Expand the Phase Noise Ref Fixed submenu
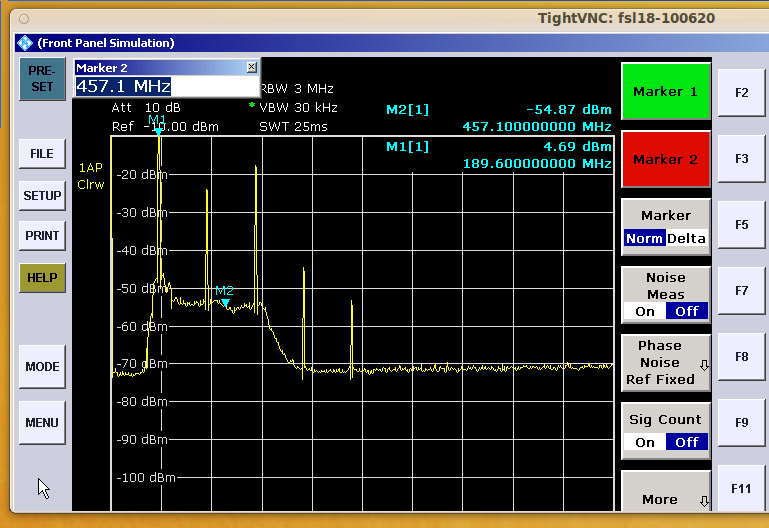 665,362
